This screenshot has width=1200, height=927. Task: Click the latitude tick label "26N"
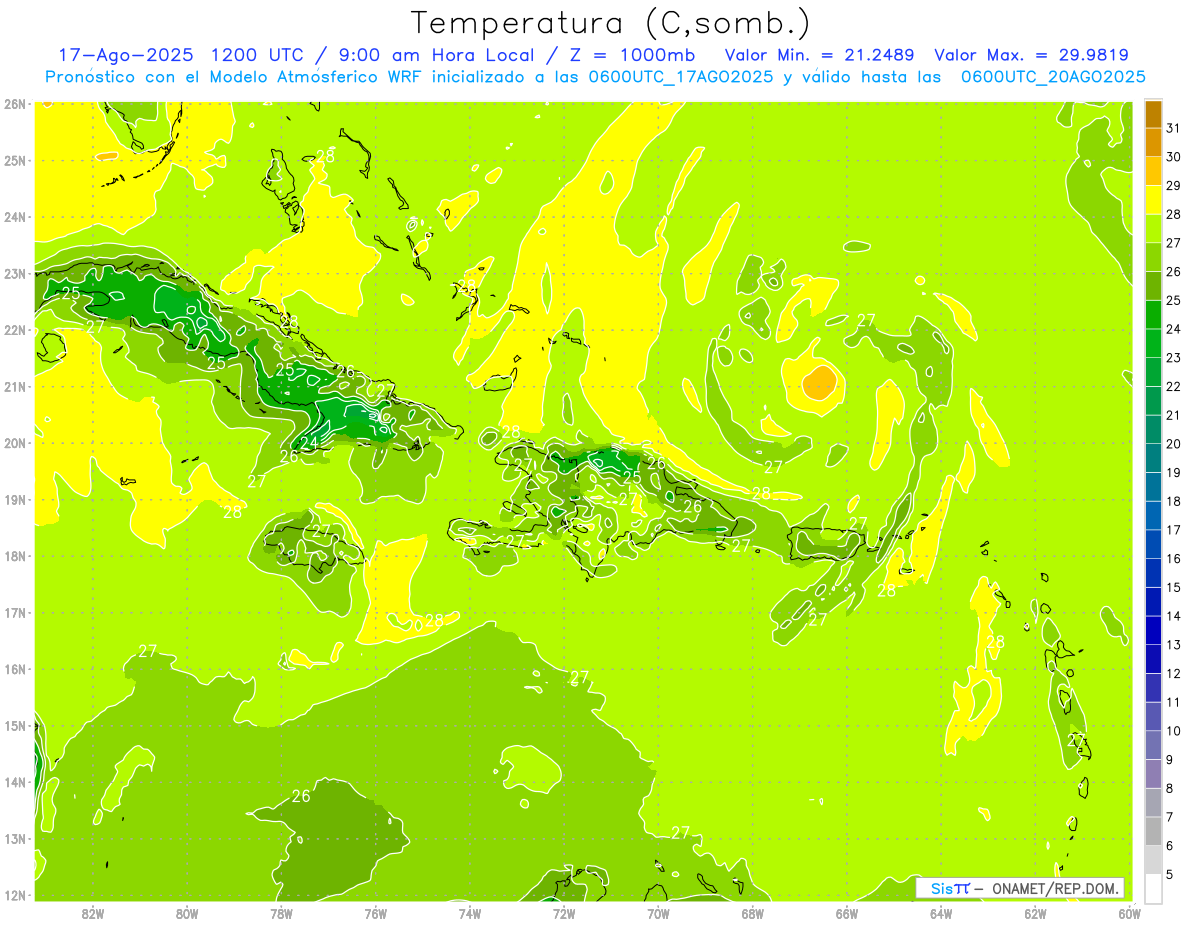14,104
